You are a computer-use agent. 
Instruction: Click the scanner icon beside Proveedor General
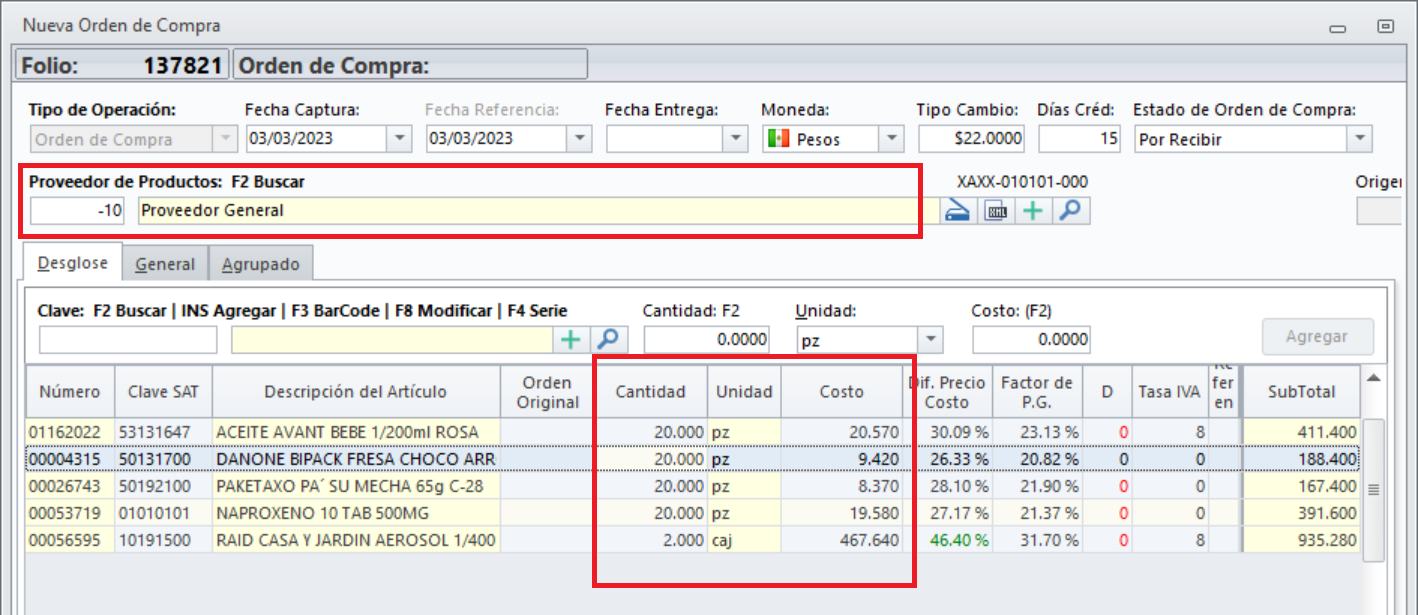[x=958, y=211]
